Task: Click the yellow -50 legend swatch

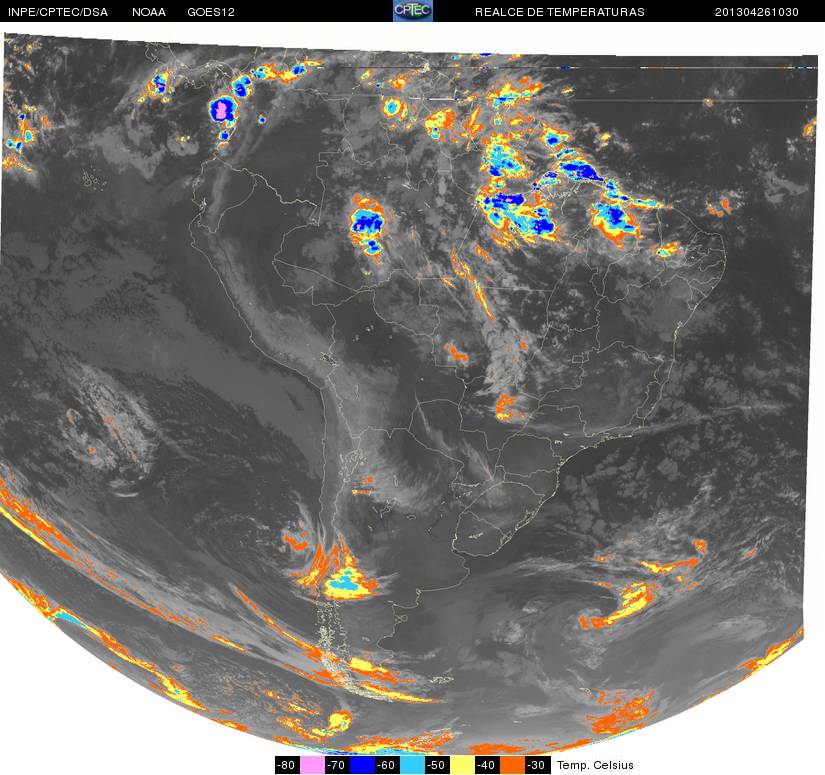Action: [462, 765]
